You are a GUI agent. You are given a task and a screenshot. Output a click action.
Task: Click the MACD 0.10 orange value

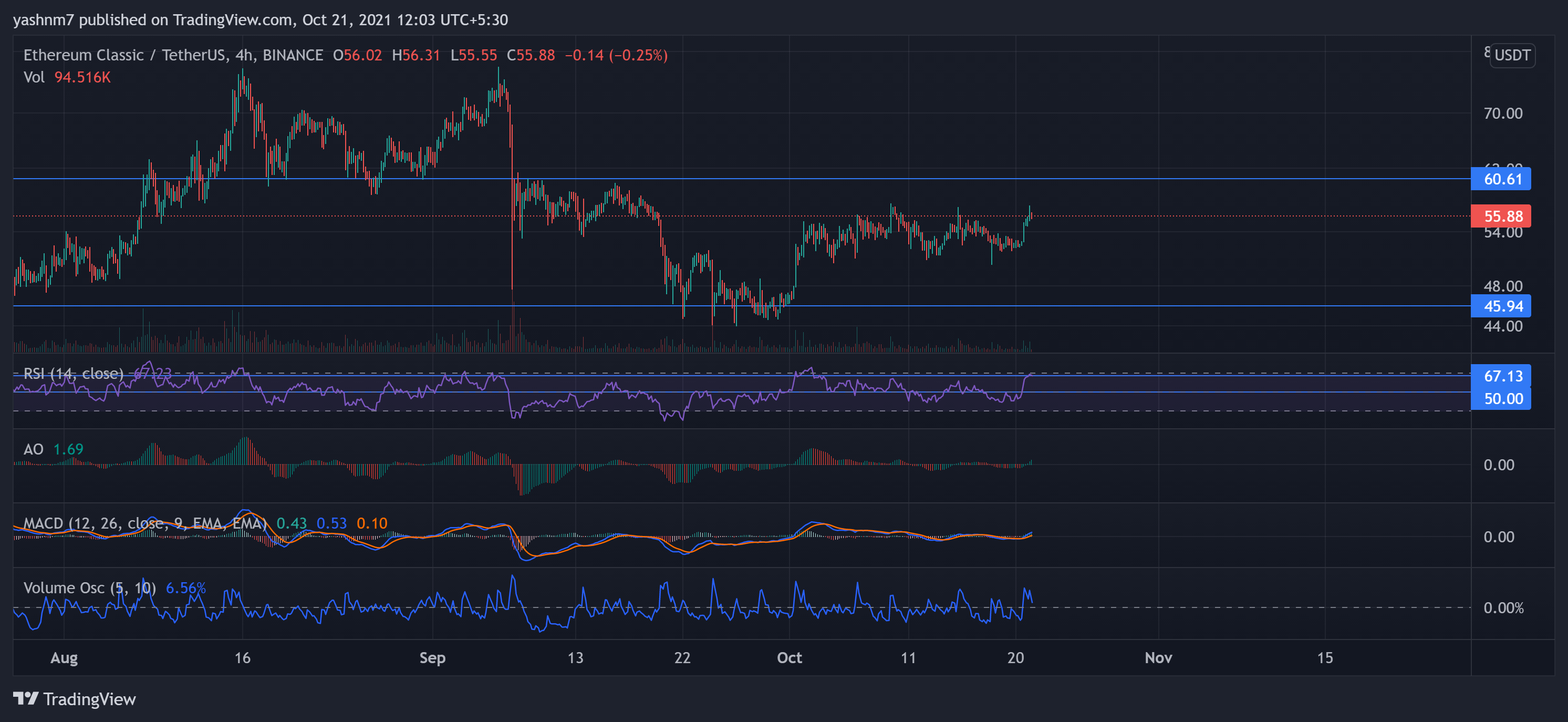(372, 523)
